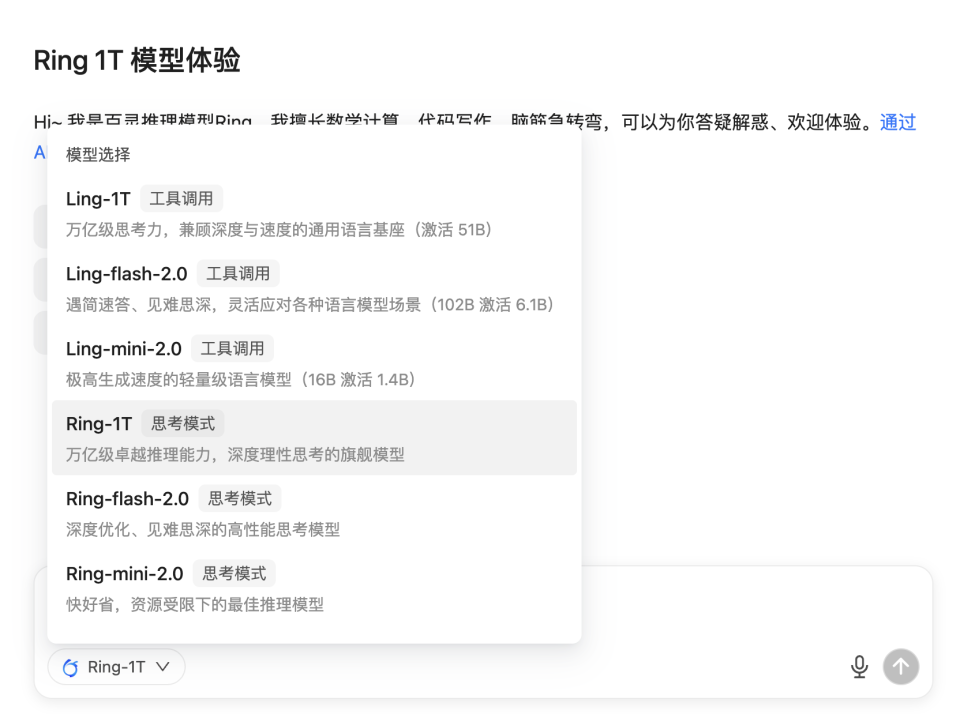Pick the Ring-flash-2.0 thinking model
Image resolution: width=960 pixels, height=714 pixels.
(127, 499)
